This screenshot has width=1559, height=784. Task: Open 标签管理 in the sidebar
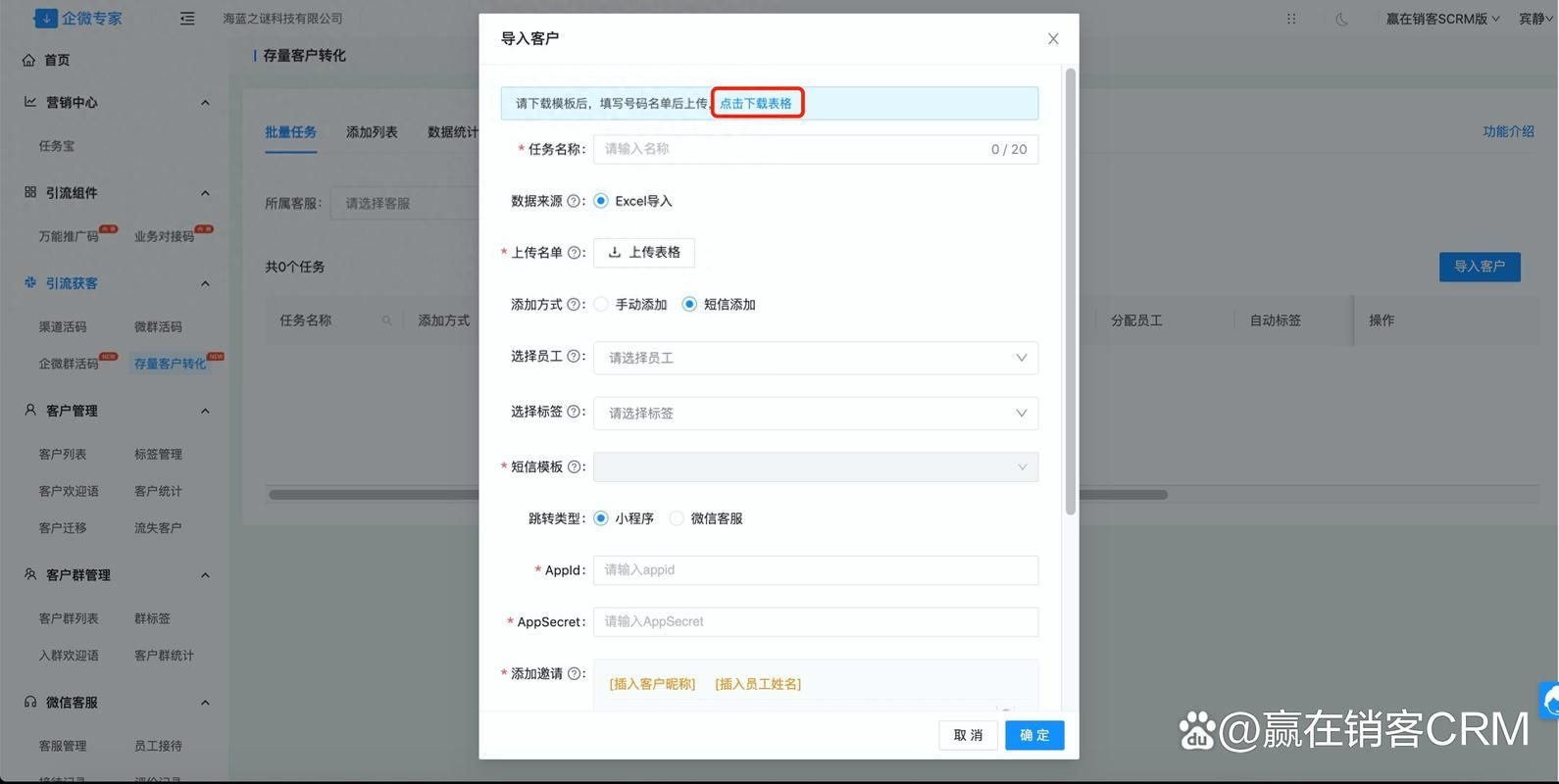(x=158, y=454)
